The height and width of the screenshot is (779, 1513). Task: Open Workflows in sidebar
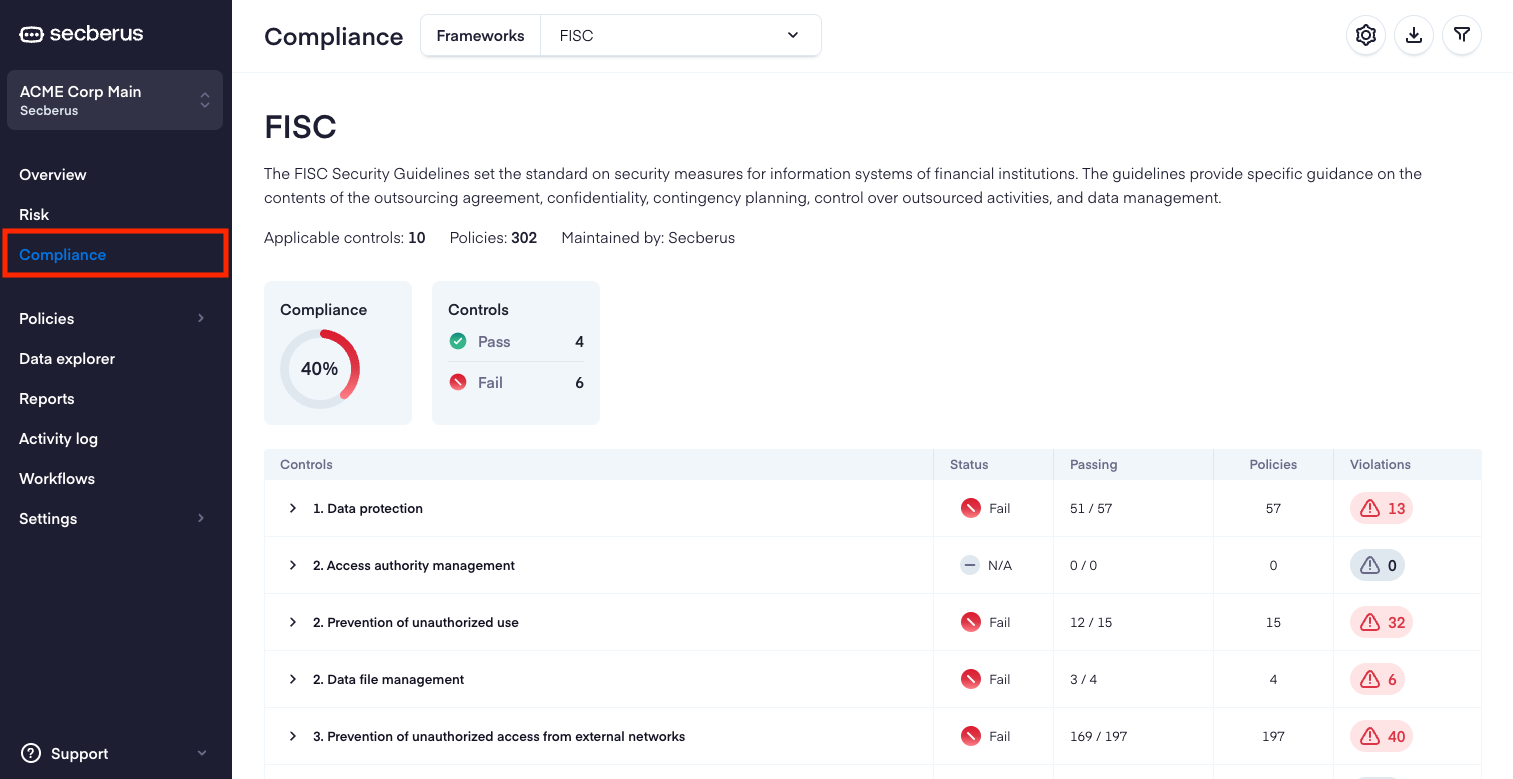click(57, 478)
